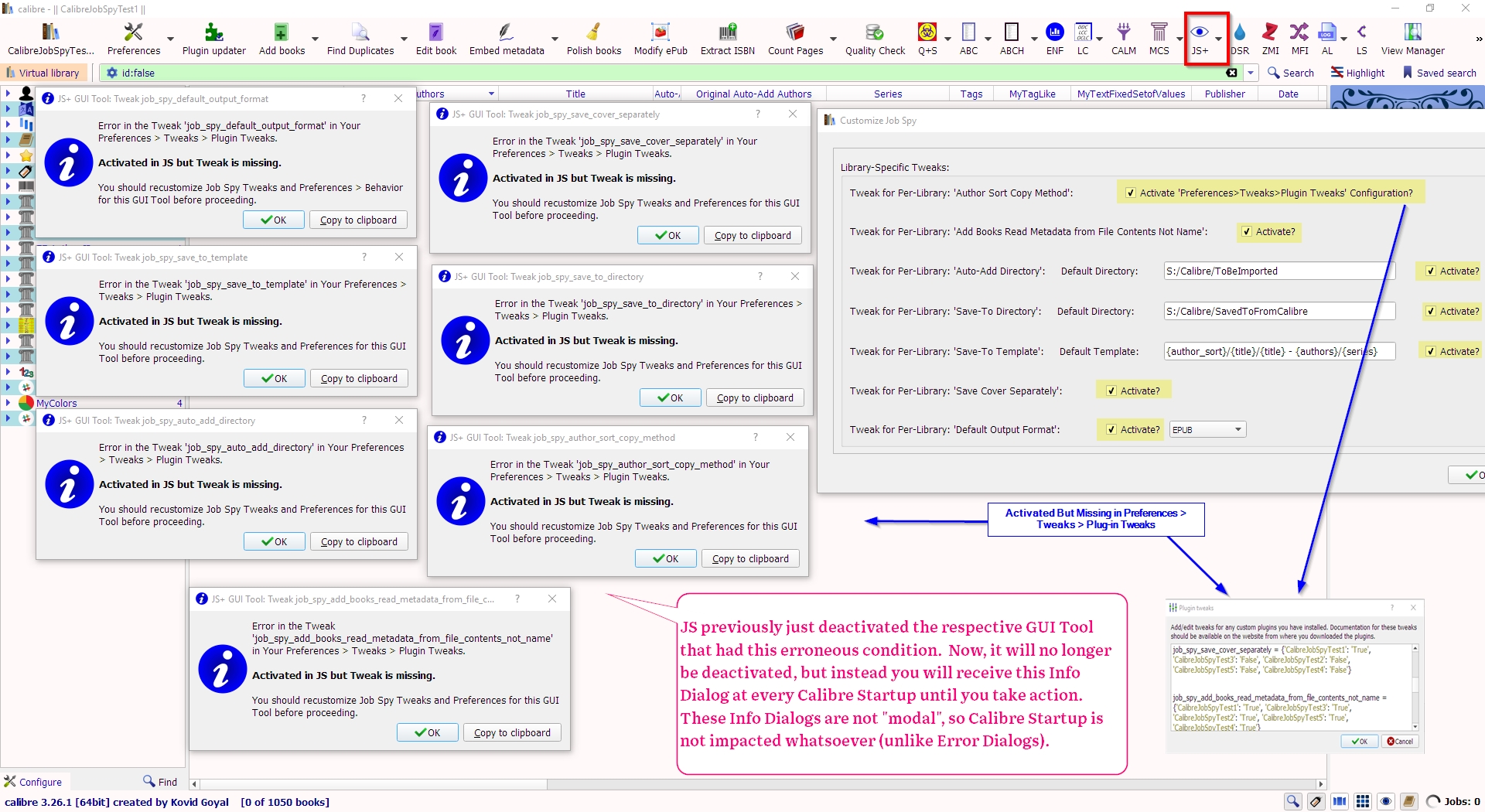Click the DSR water drop icon
Screen dimensions: 1485x812
1240,39
